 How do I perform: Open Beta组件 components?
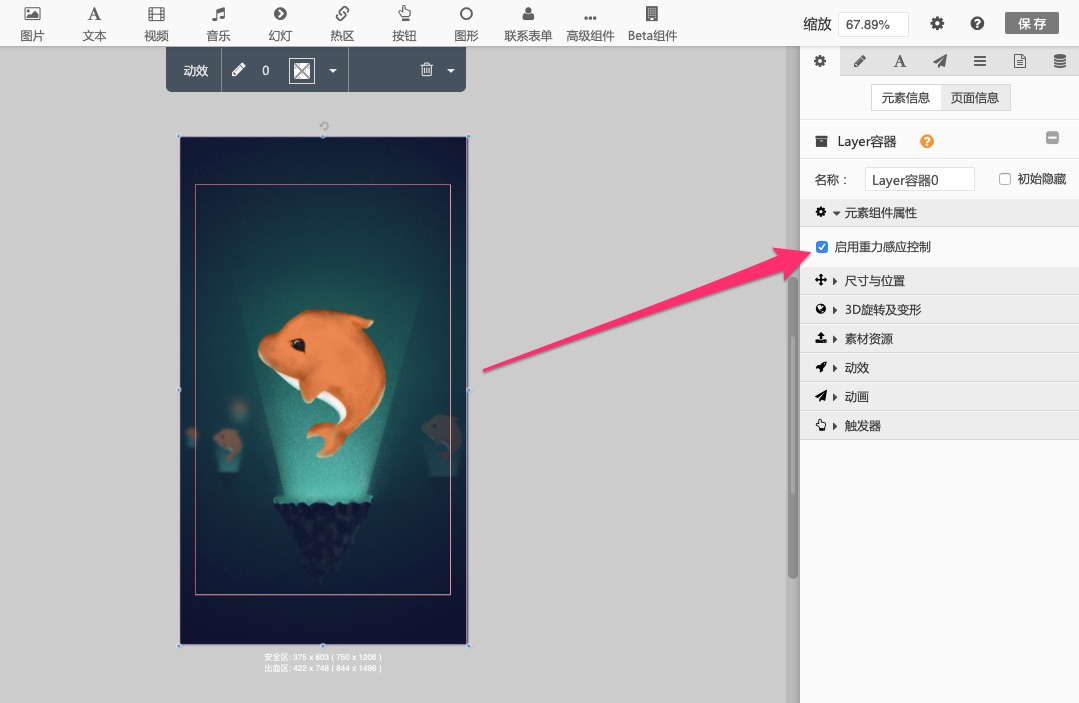tap(652, 24)
